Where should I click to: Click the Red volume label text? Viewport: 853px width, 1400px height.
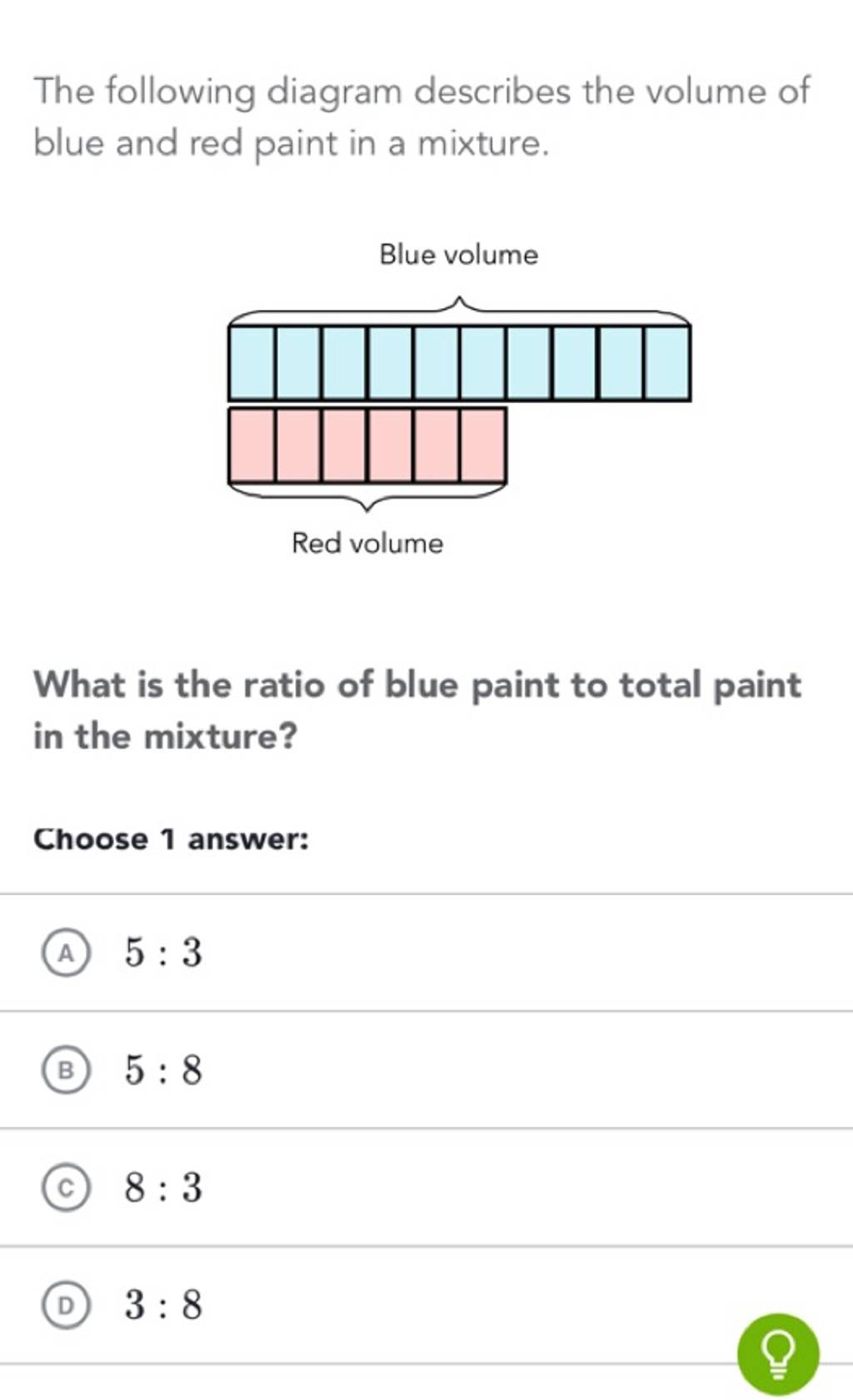(x=367, y=542)
